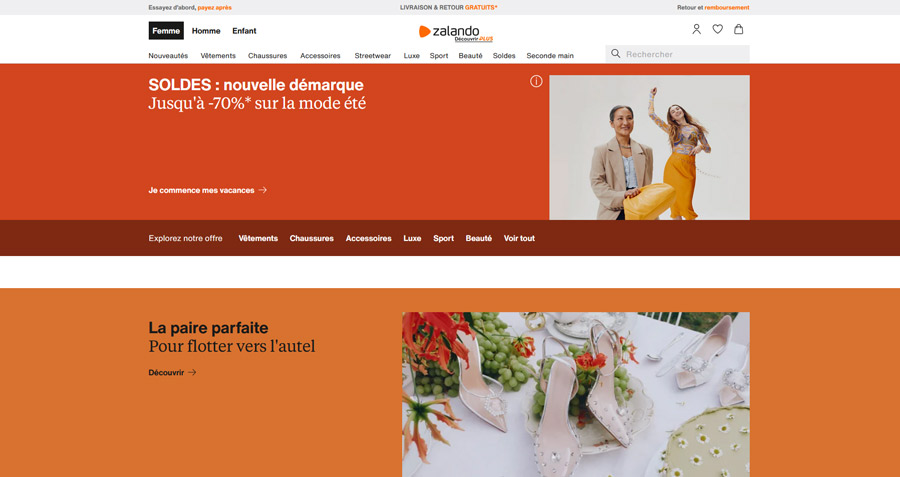The height and width of the screenshot is (477, 900).
Task: Open the Chaussures menu in top navigation
Action: pyautogui.click(x=267, y=56)
